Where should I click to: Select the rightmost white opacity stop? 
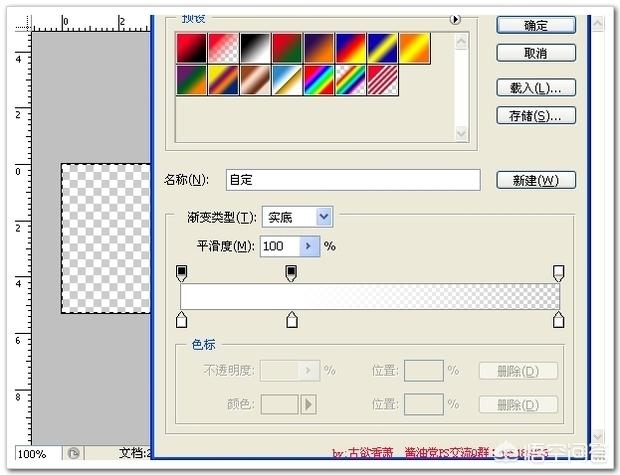tap(559, 272)
